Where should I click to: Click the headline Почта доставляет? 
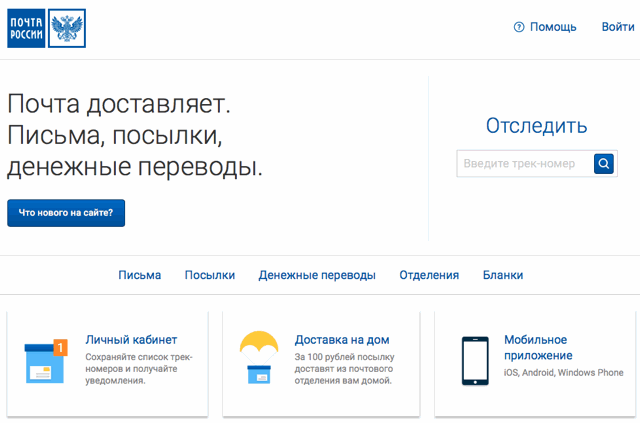point(119,104)
